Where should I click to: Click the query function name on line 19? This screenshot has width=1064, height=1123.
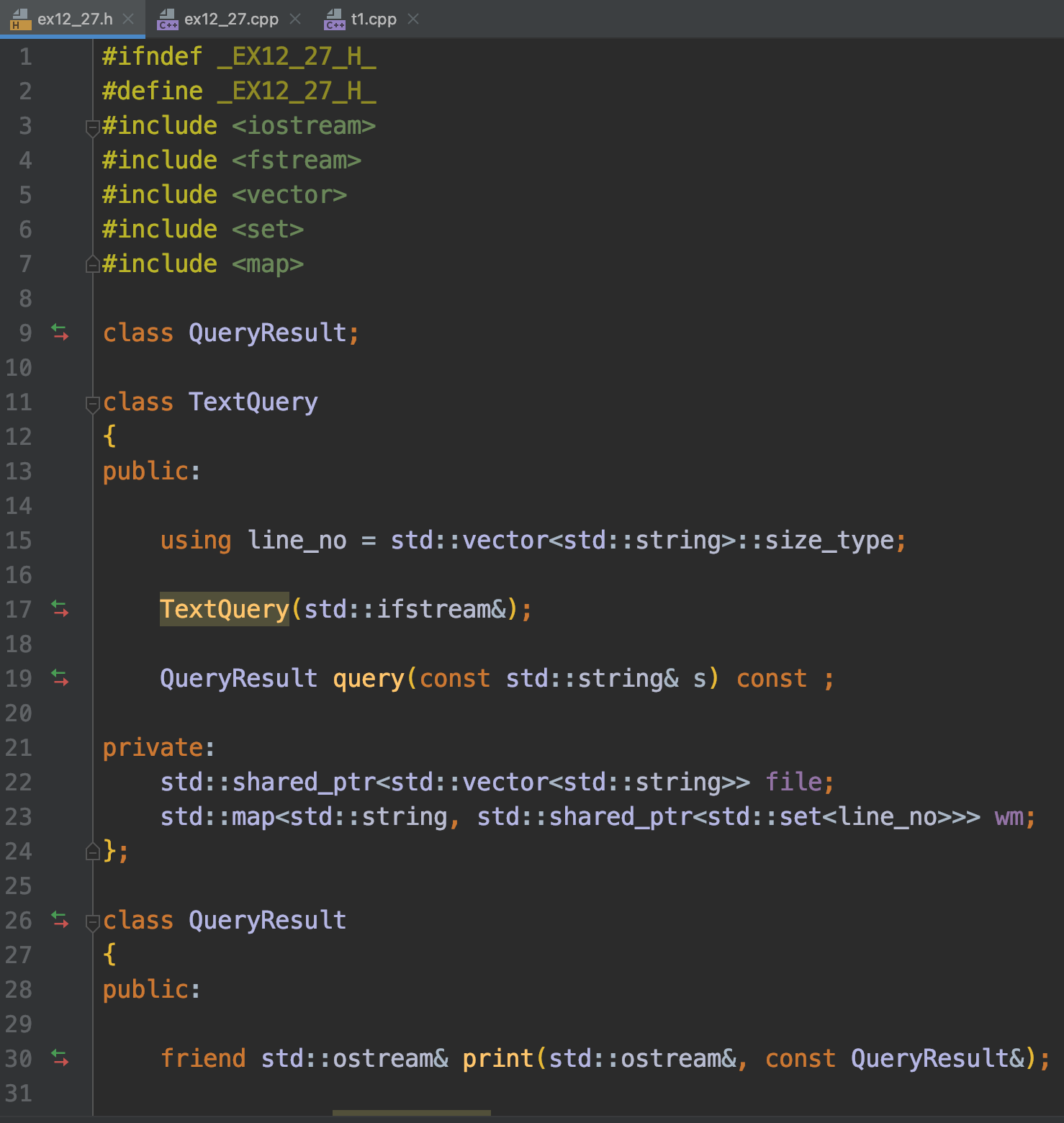click(x=369, y=679)
